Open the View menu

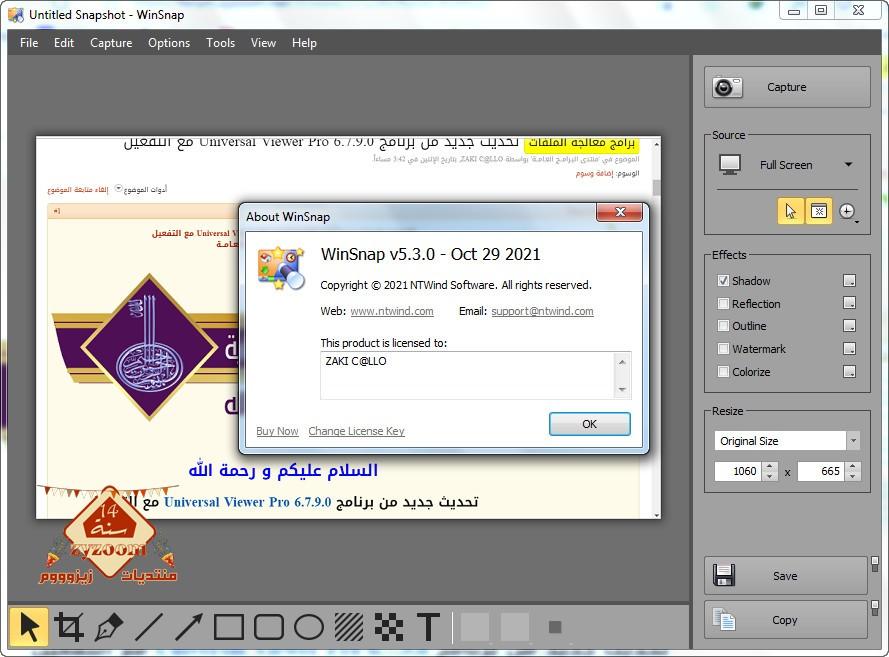tap(264, 43)
